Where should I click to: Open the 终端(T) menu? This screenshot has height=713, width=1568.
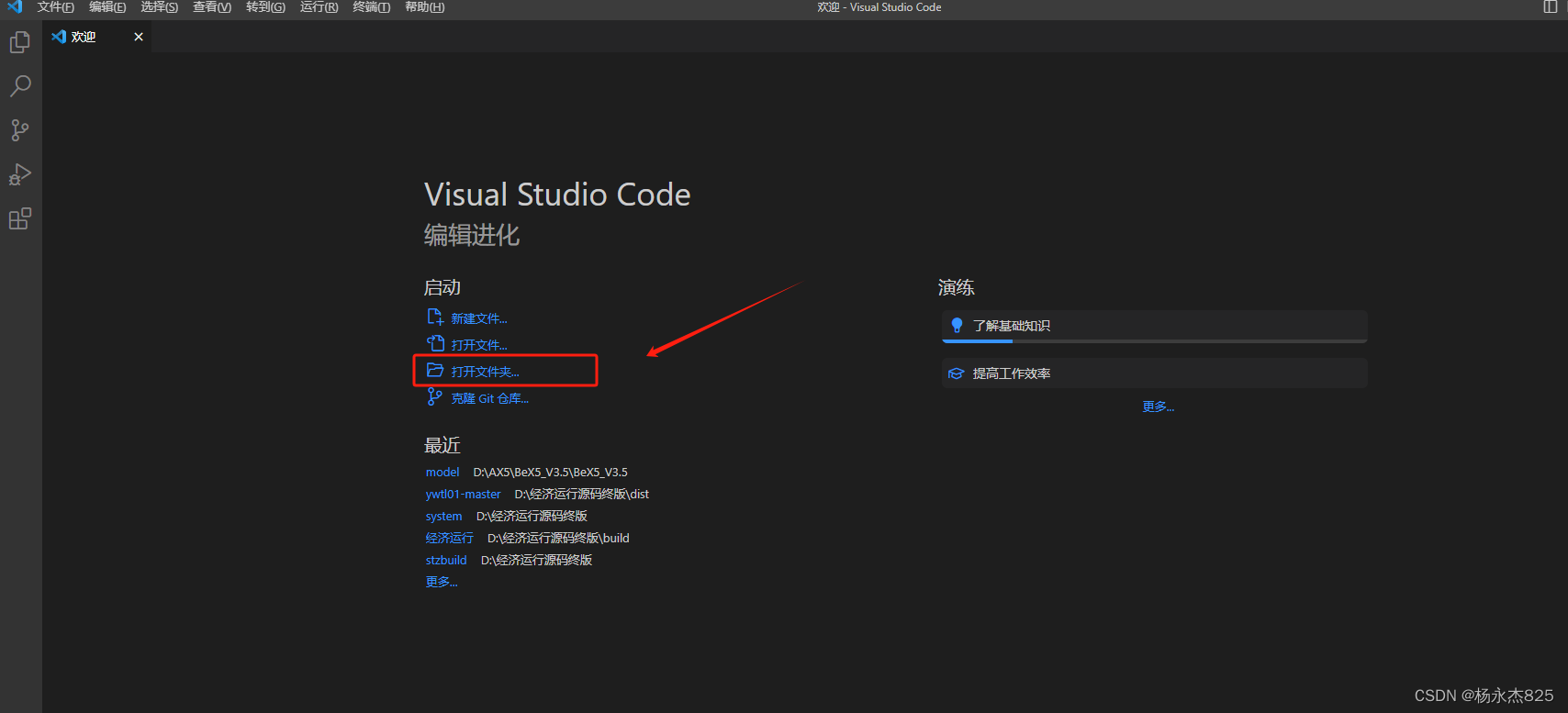coord(372,6)
